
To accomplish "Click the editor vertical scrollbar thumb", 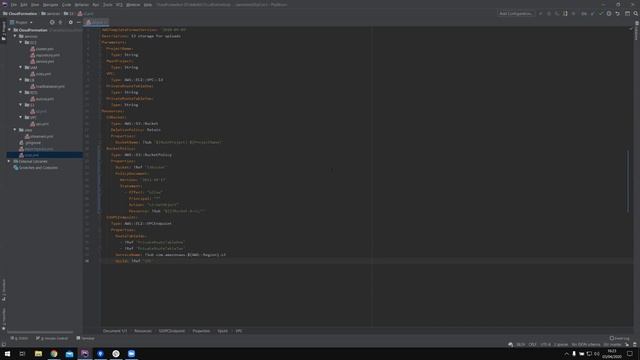I will [x=628, y=181].
